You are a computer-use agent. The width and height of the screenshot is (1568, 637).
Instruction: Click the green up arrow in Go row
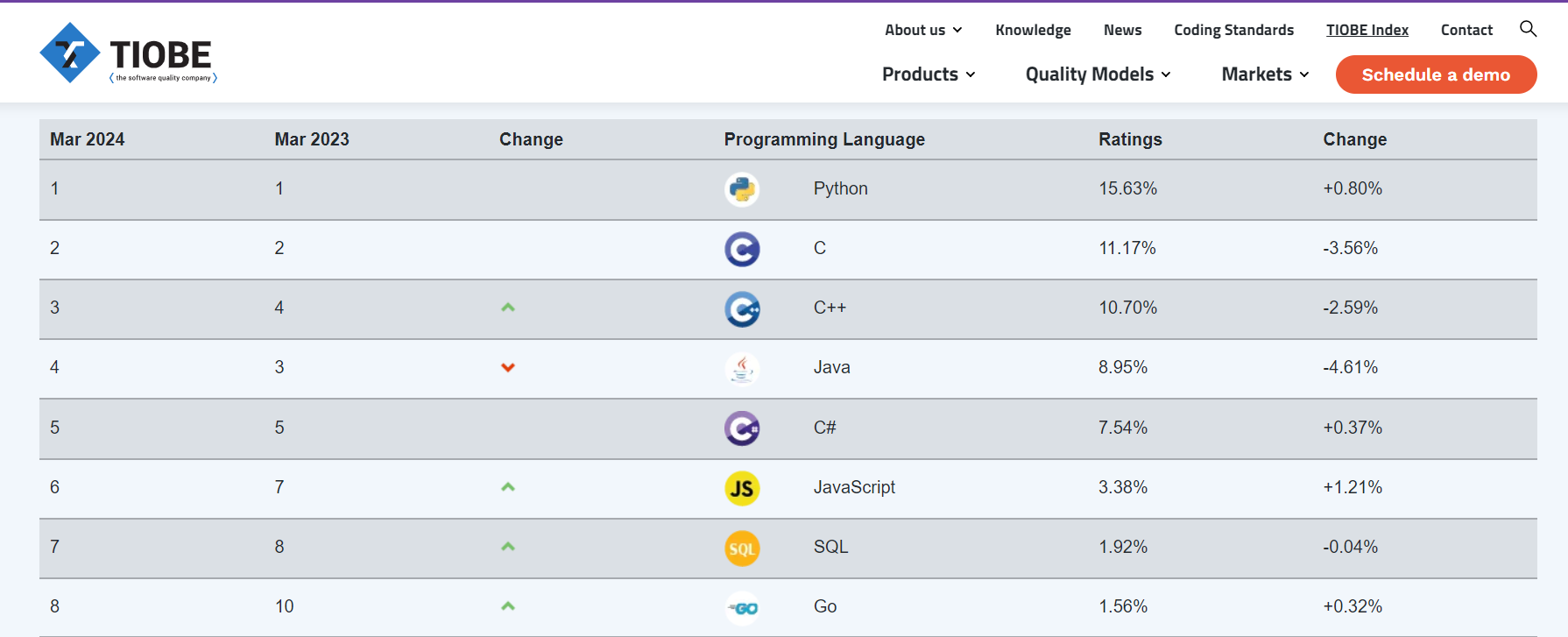coord(508,606)
